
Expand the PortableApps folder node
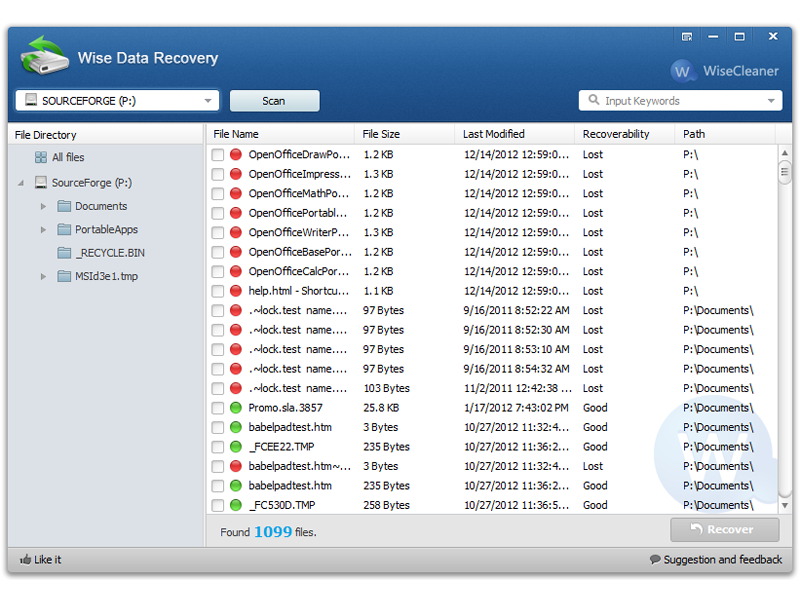[43, 230]
